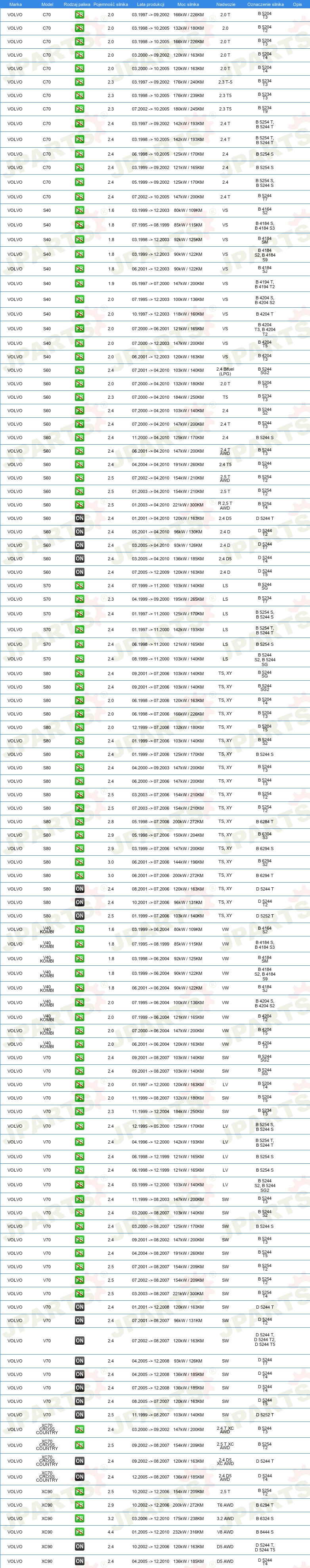Click the 232kW / 316KM power cell
310x1568 pixels.
[x=188, y=1532]
